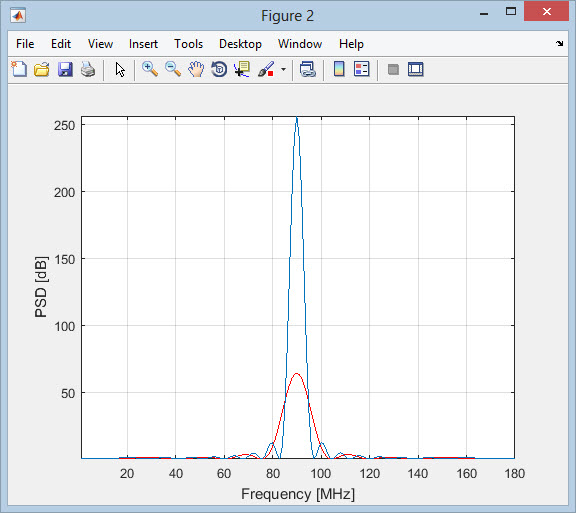This screenshot has width=576, height=513.
Task: Toggle the Data Cursor tool
Action: 242,69
